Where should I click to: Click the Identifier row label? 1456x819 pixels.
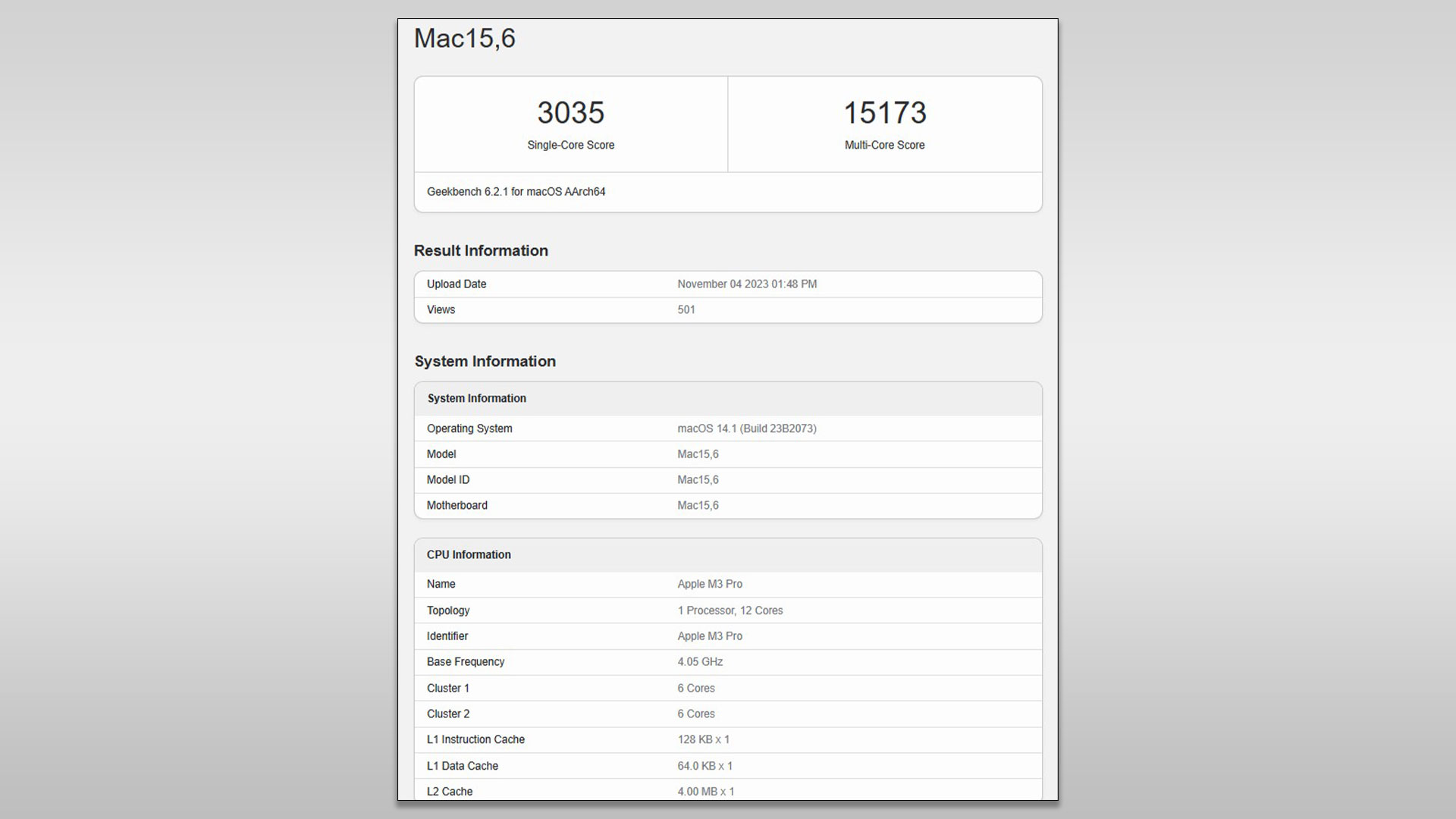[447, 636]
